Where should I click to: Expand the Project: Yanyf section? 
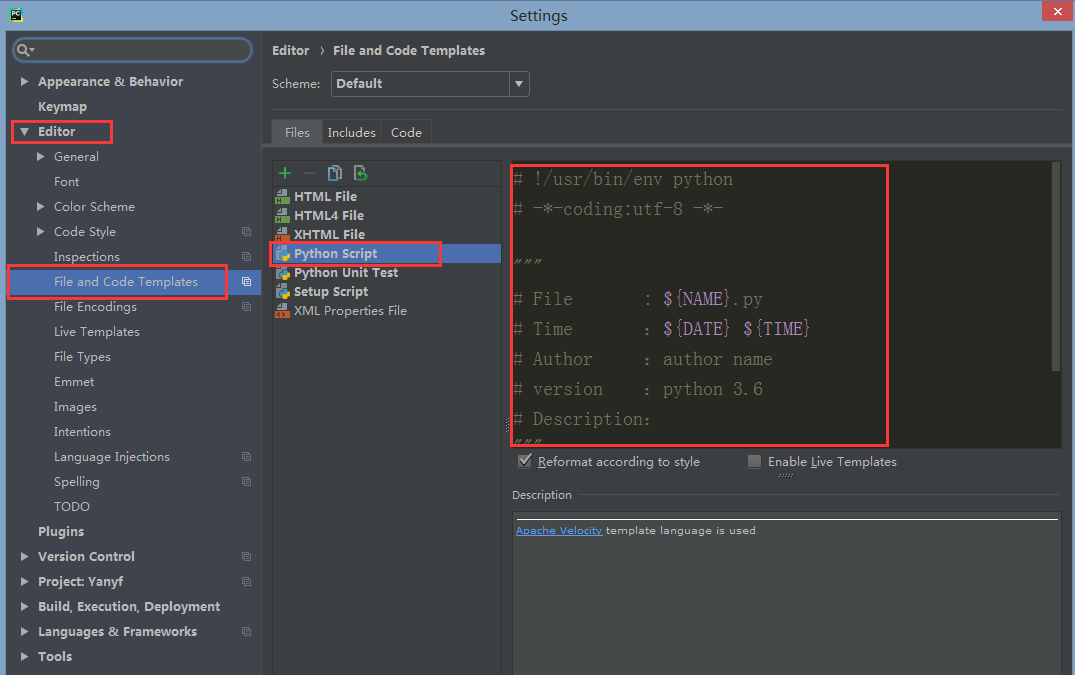point(25,581)
